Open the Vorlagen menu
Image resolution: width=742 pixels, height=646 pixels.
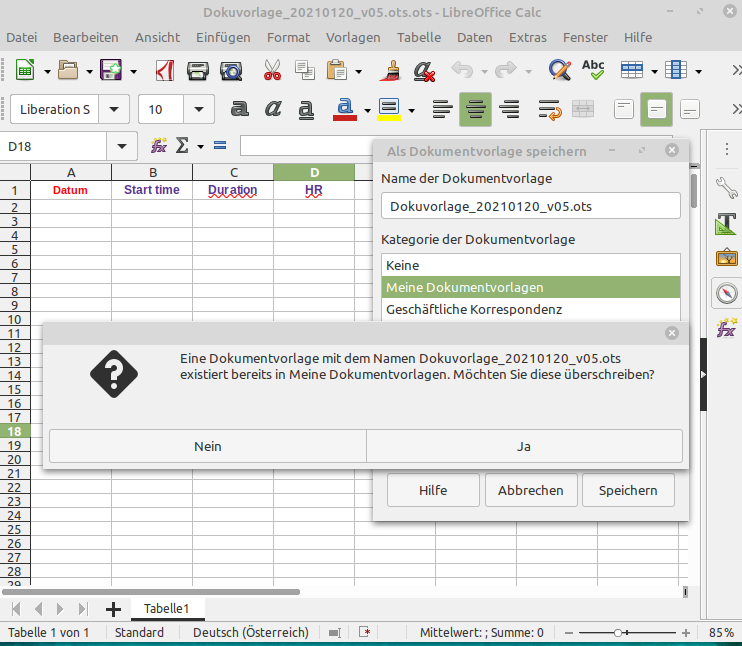pos(353,37)
